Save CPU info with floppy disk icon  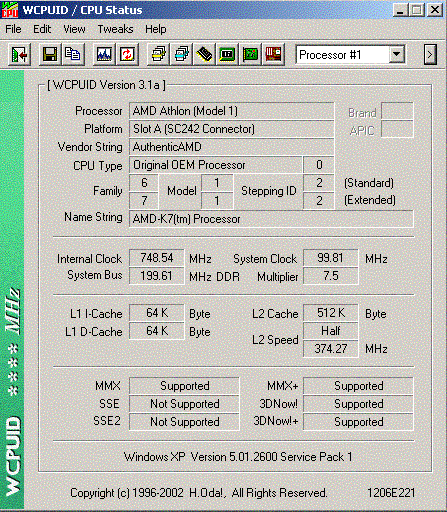click(50, 54)
